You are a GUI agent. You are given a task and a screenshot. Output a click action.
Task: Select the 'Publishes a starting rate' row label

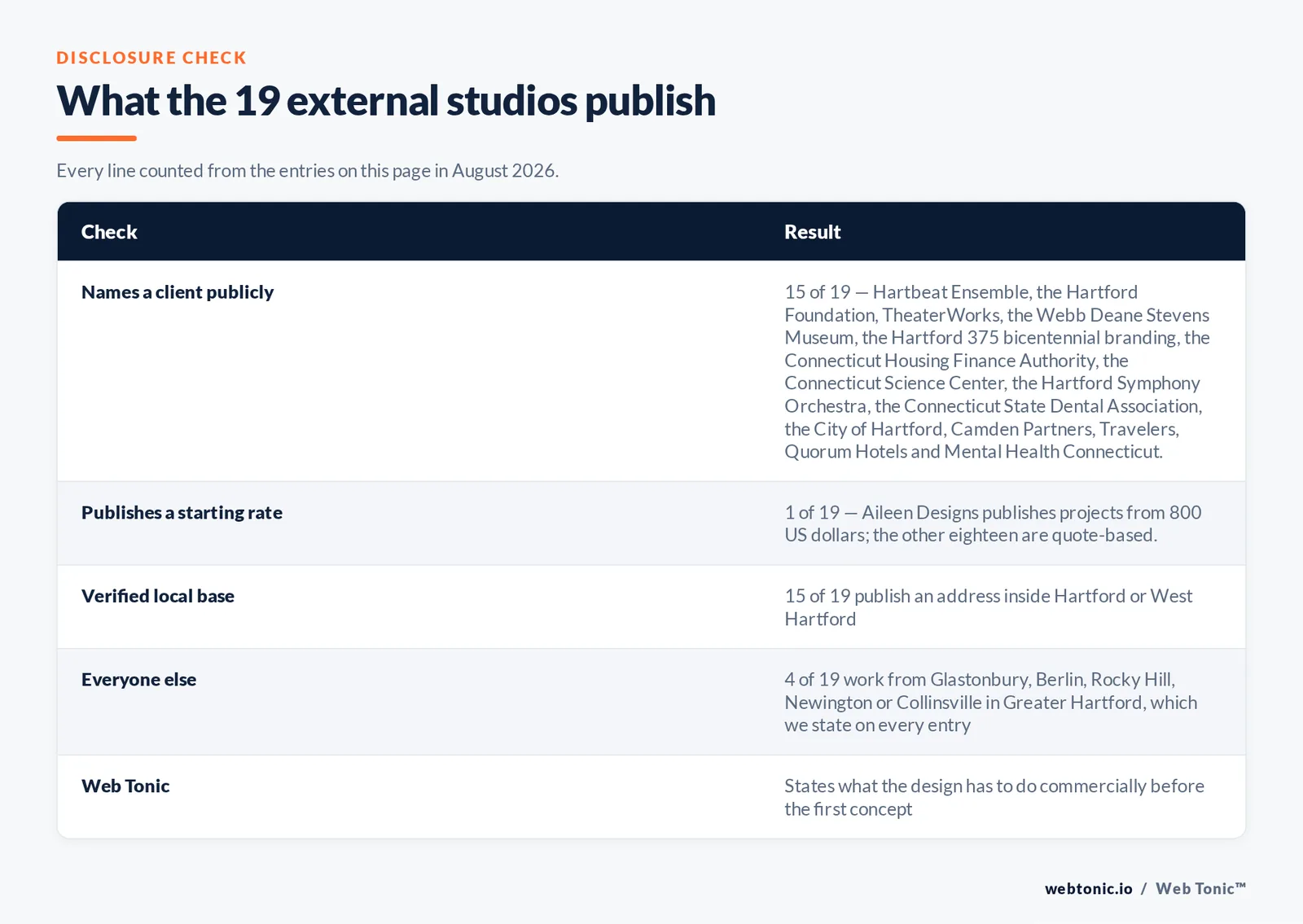point(182,513)
